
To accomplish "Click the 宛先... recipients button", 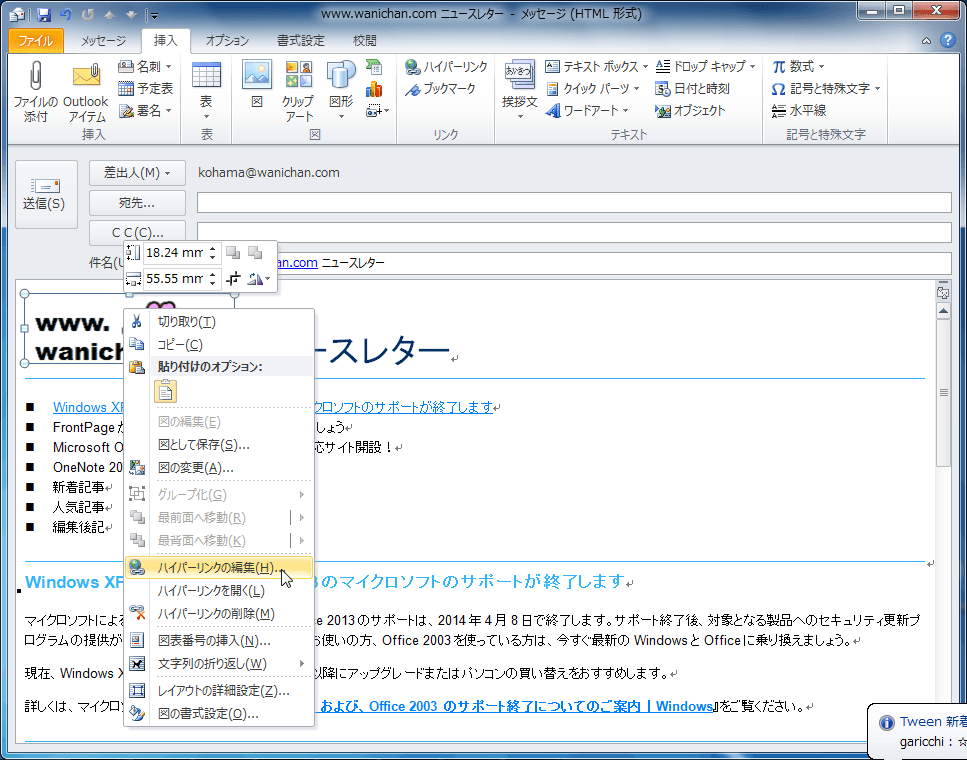I will click(x=137, y=202).
